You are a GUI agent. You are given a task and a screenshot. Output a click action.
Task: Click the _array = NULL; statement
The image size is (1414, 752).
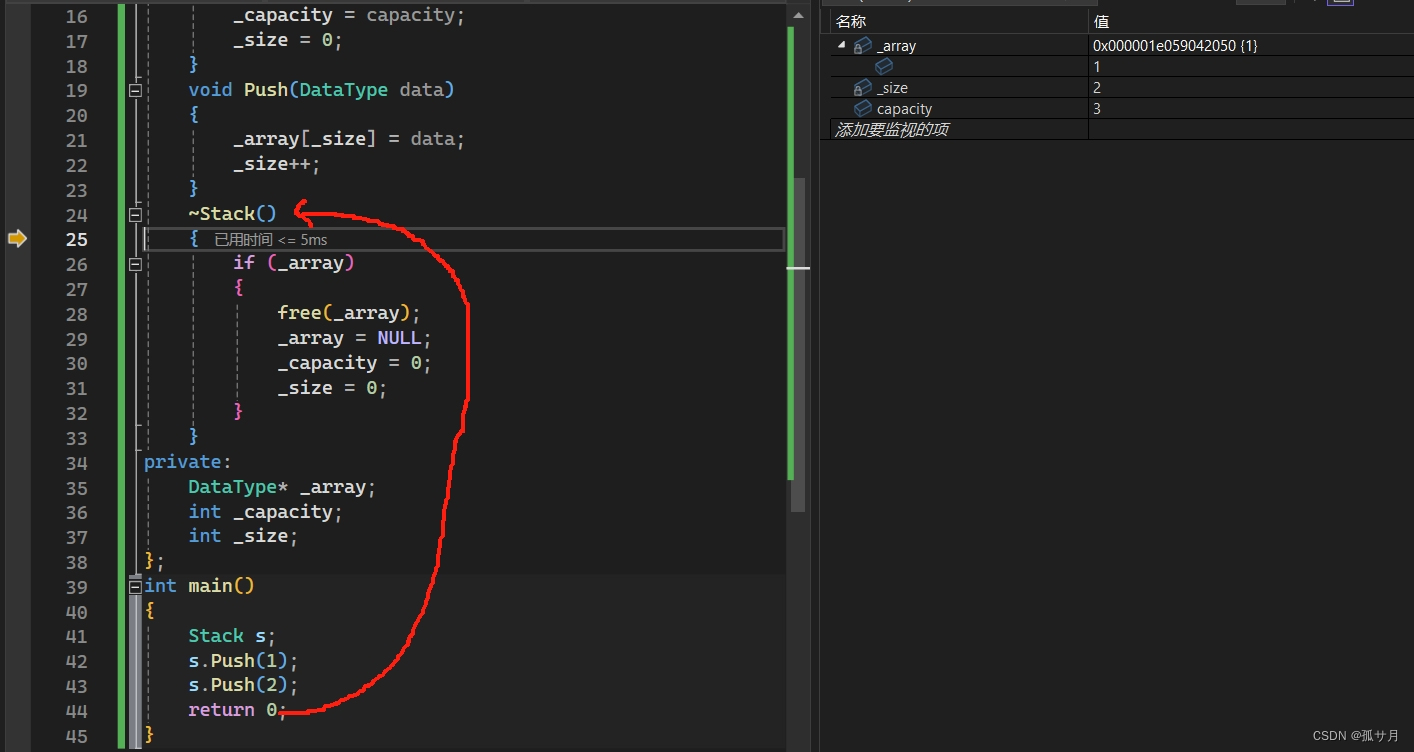[355, 338]
